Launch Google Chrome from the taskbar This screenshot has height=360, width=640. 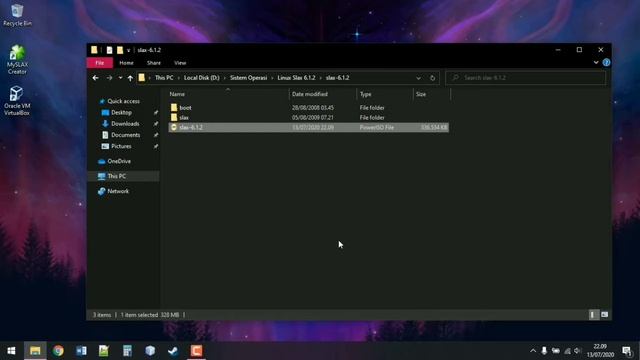[58, 351]
